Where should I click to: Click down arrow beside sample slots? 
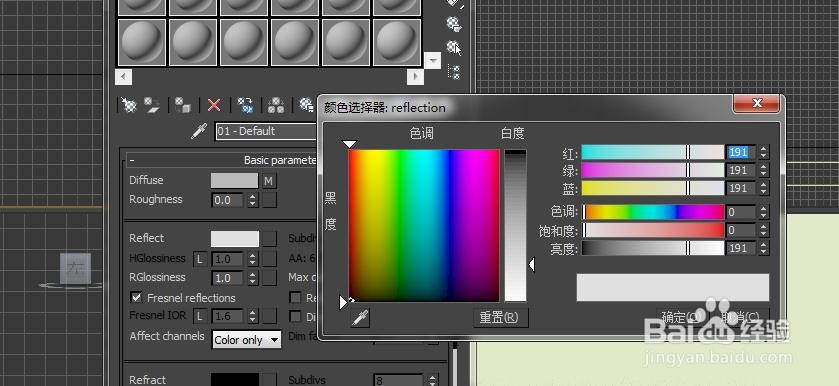click(x=432, y=60)
